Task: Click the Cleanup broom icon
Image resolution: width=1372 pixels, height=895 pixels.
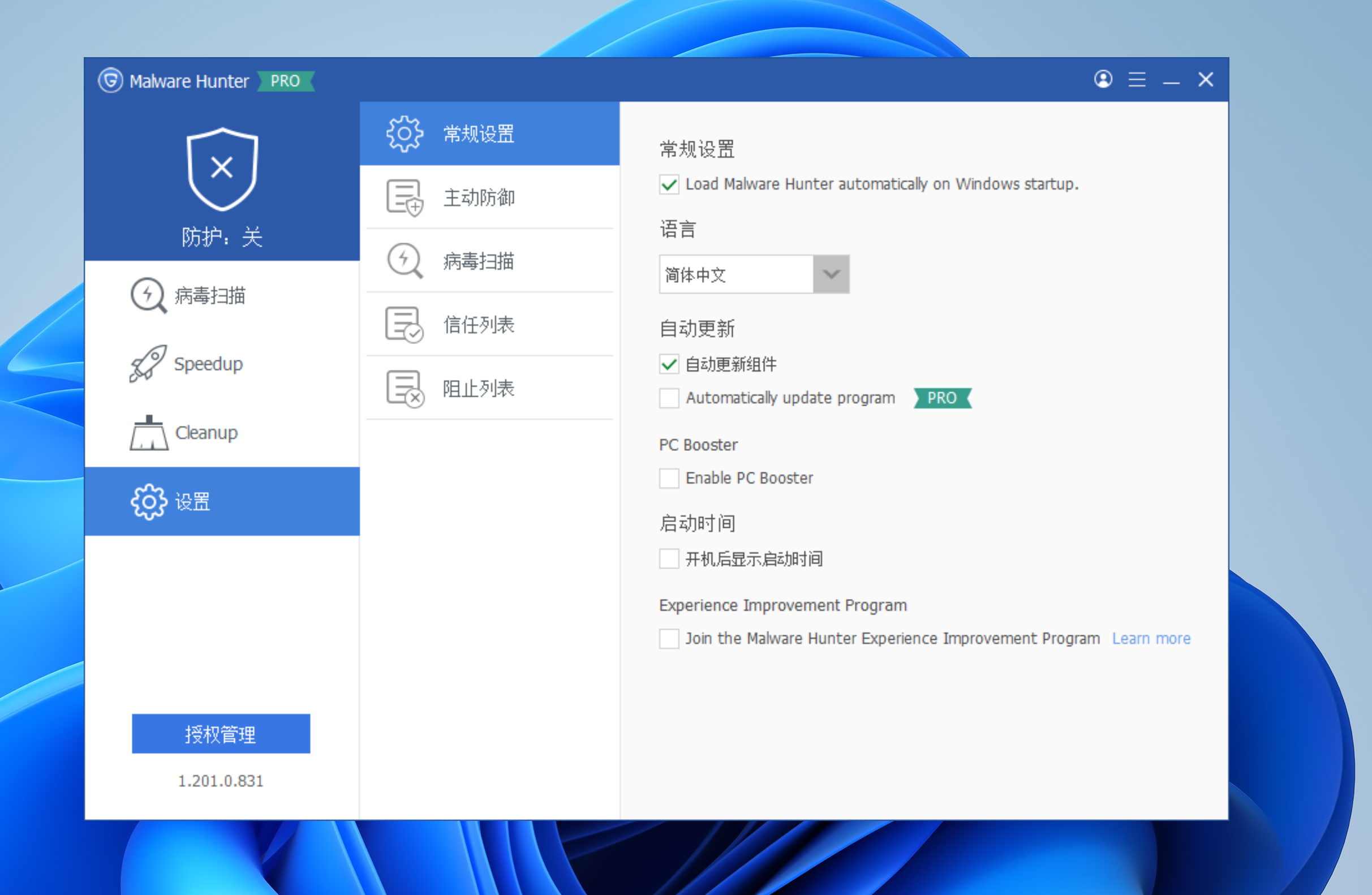Action: click(x=149, y=432)
